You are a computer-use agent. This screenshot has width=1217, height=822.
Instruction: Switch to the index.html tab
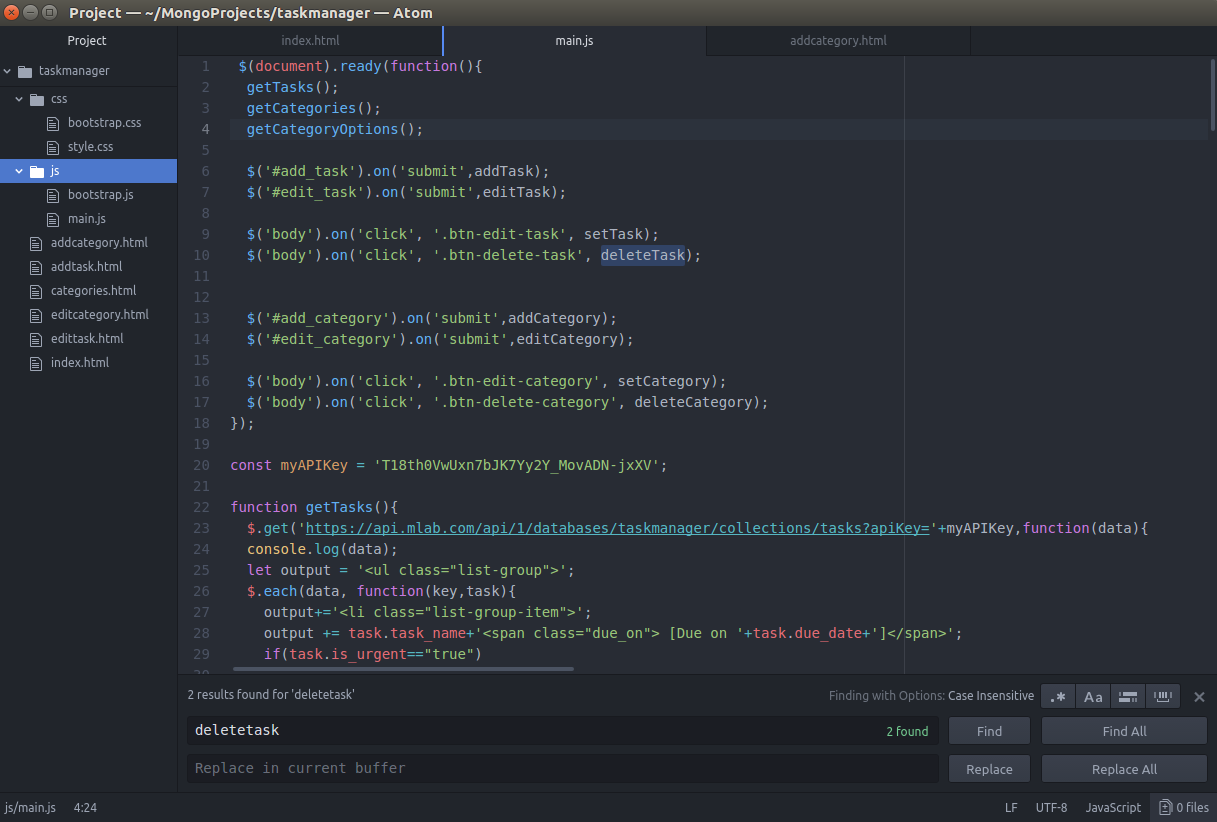pos(310,41)
